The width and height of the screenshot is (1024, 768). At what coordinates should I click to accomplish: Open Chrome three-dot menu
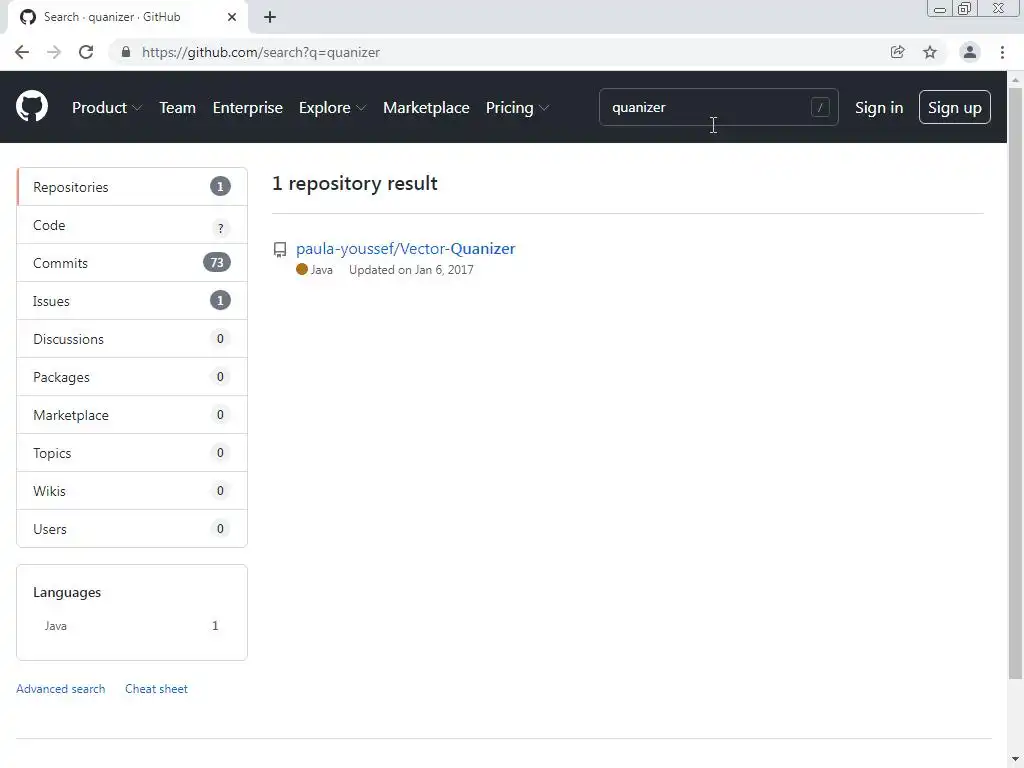[x=1002, y=52]
